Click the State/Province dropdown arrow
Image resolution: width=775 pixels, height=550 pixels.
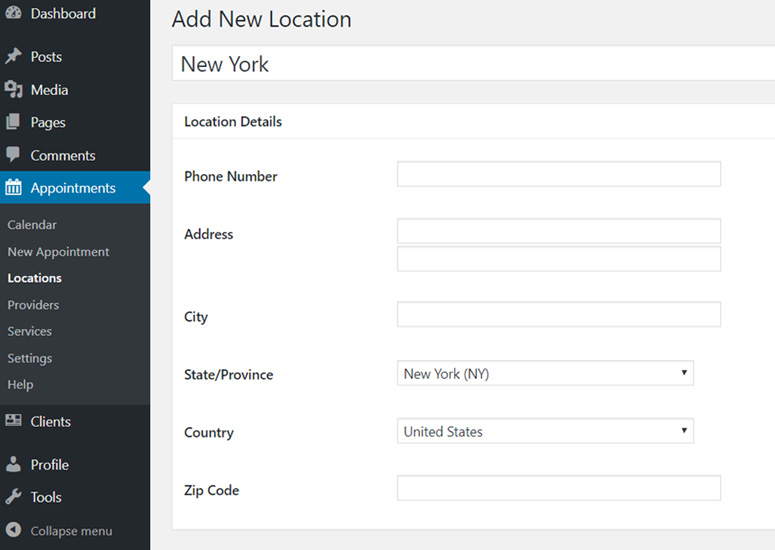tap(684, 373)
